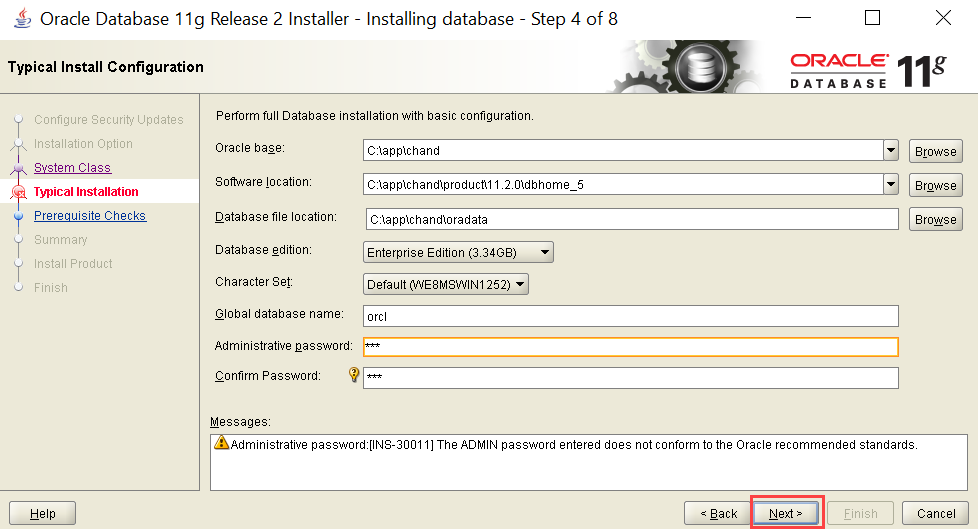Click the Install Product step label

click(73, 264)
